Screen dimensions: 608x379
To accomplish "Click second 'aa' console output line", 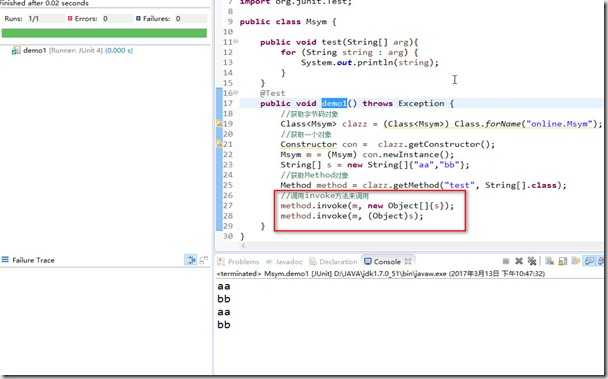I will [x=224, y=312].
